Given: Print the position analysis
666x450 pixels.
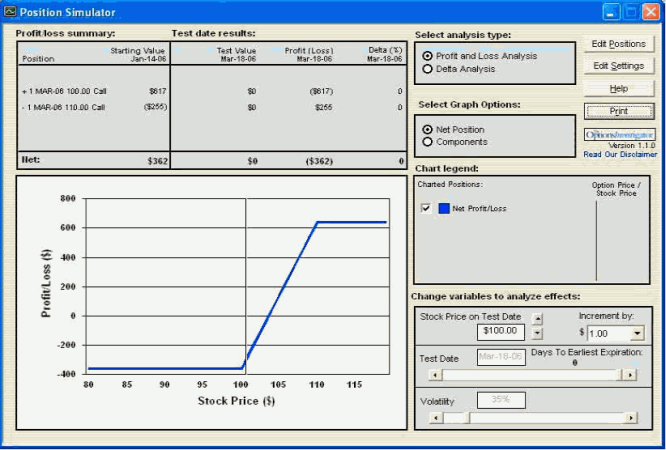Looking at the screenshot, I should point(619,111).
